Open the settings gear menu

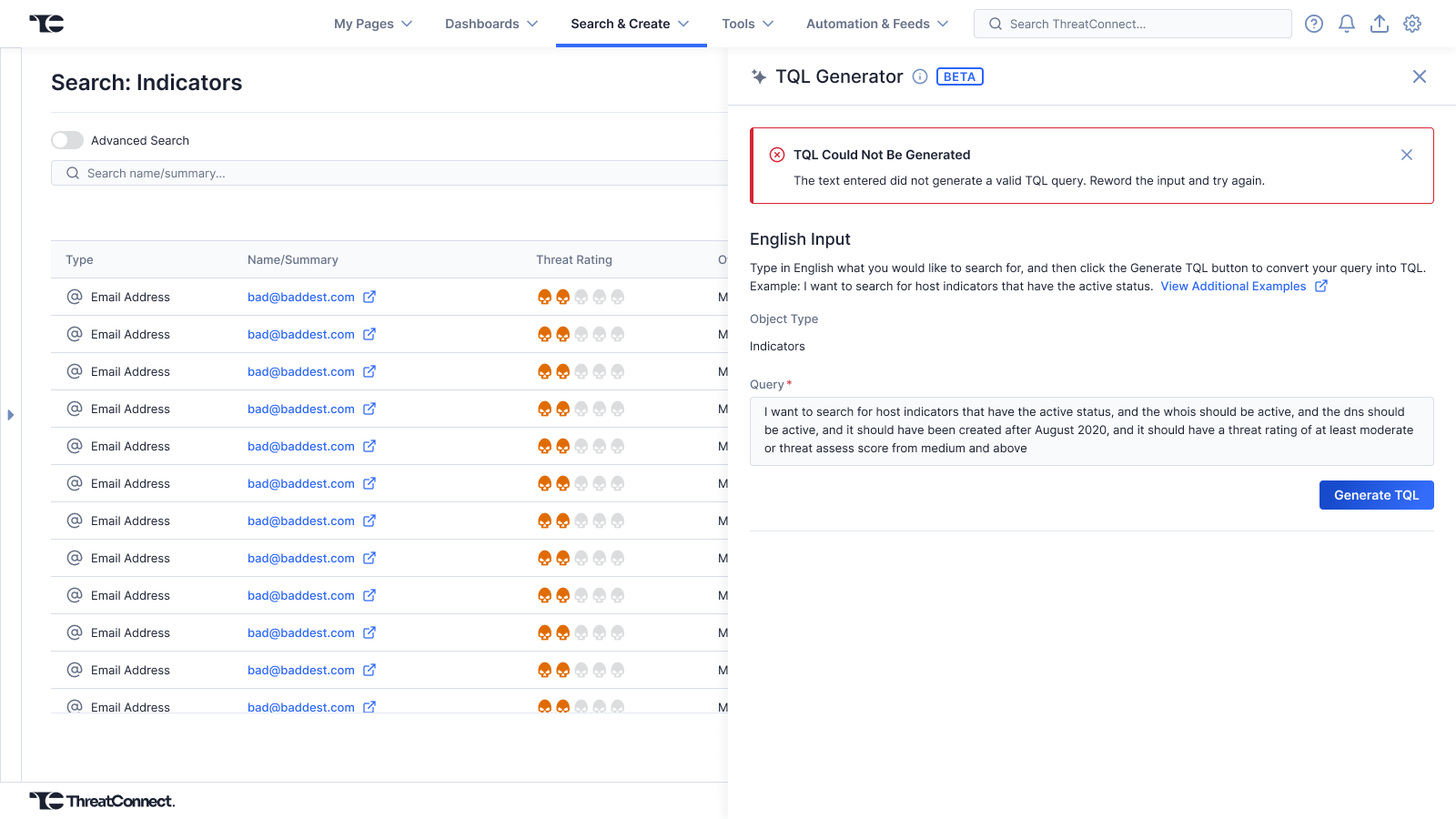[1411, 24]
